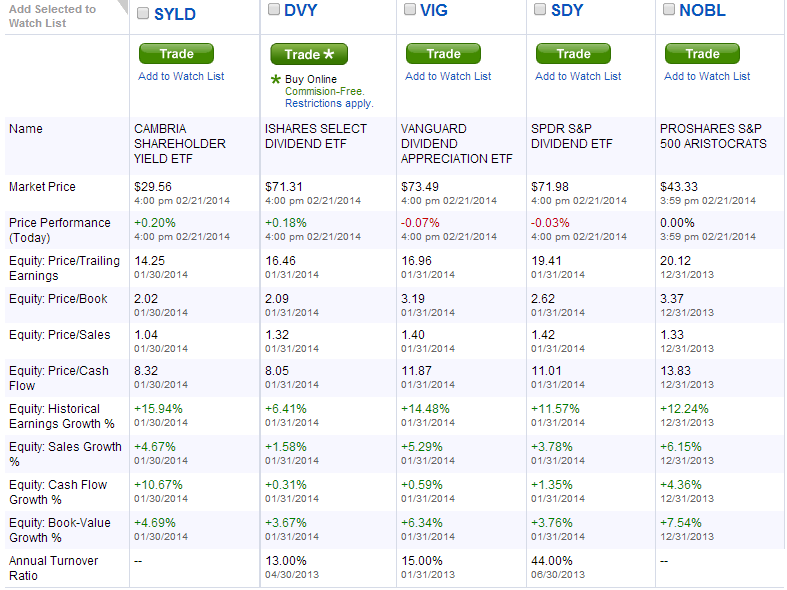The height and width of the screenshot is (590, 787).
Task: Click SYLD trailing earnings value 14.25
Action: pyautogui.click(x=150, y=261)
